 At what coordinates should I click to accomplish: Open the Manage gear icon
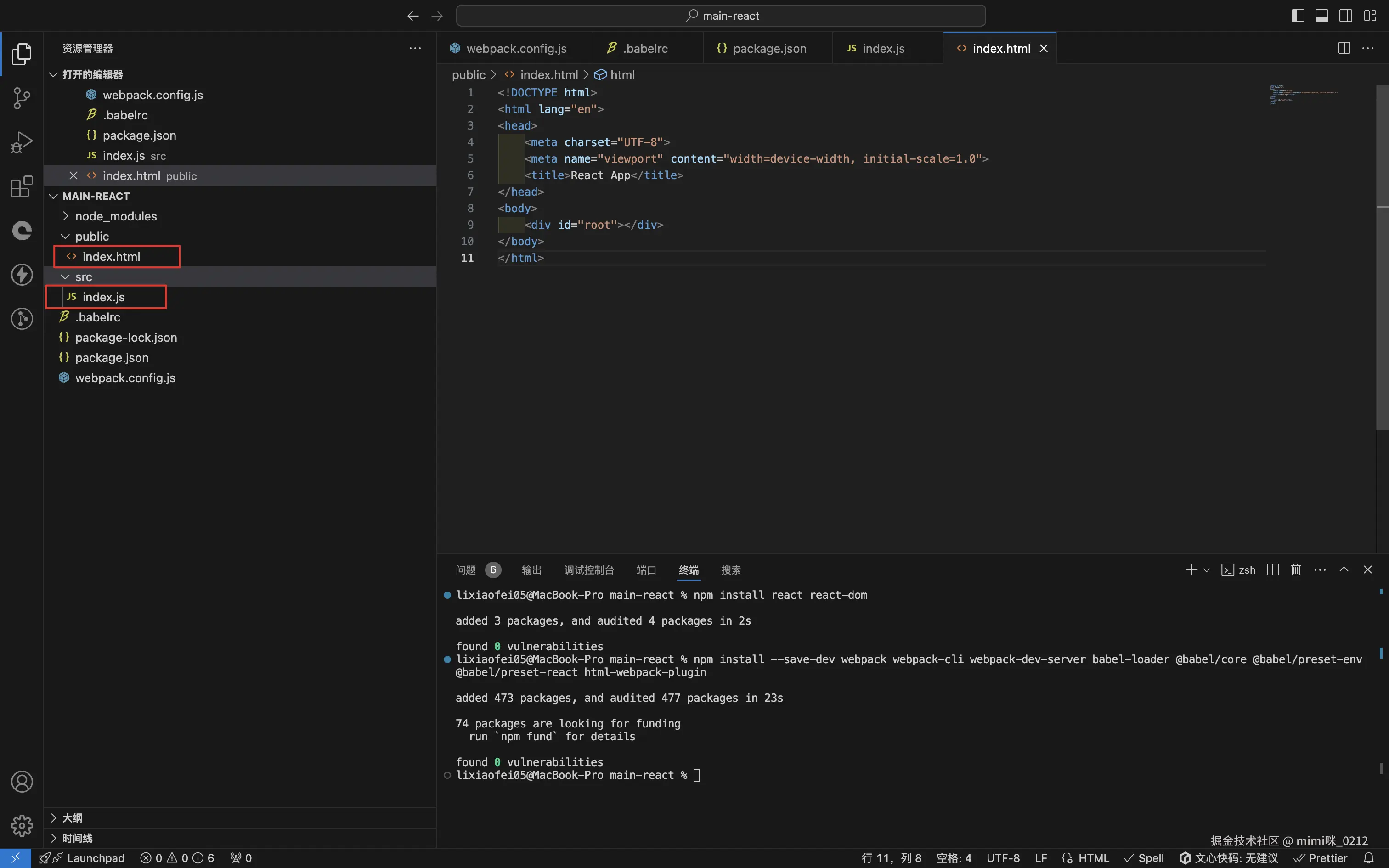[x=22, y=826]
